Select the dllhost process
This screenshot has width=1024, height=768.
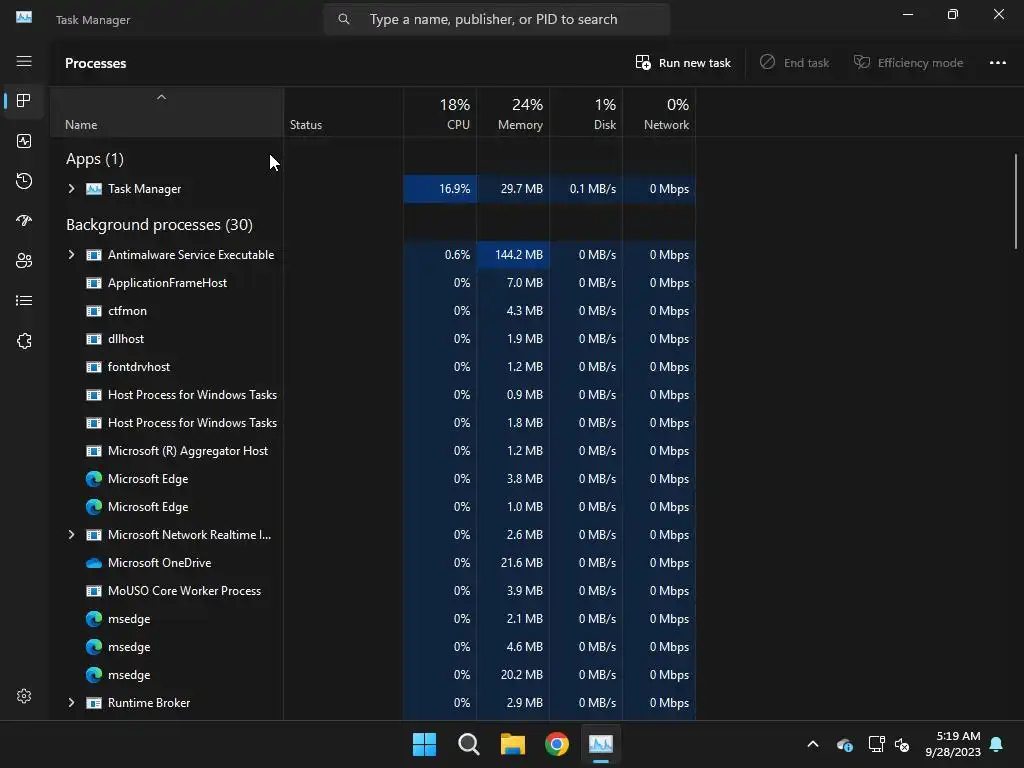(374, 339)
